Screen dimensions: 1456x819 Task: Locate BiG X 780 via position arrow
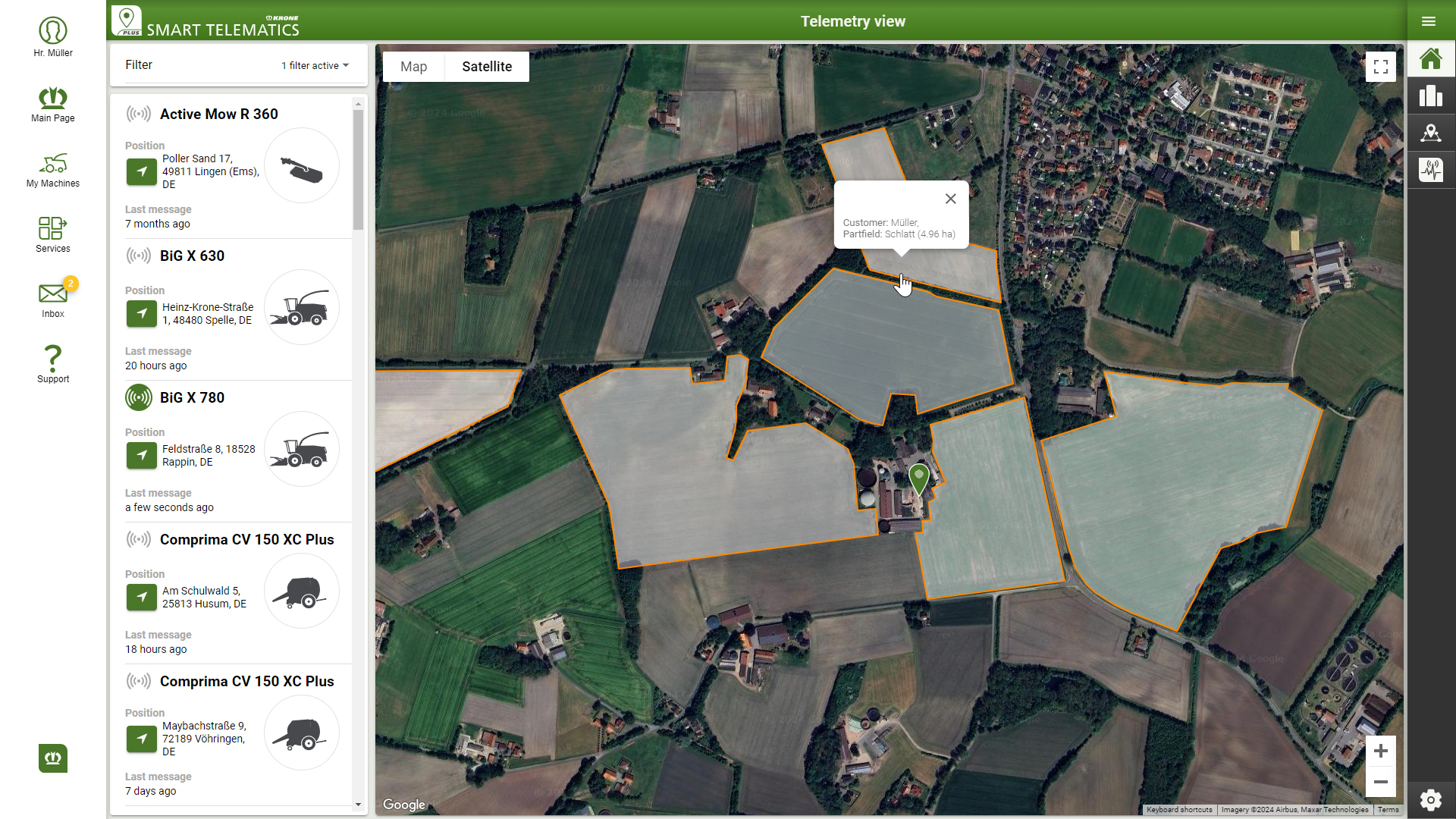(x=142, y=455)
